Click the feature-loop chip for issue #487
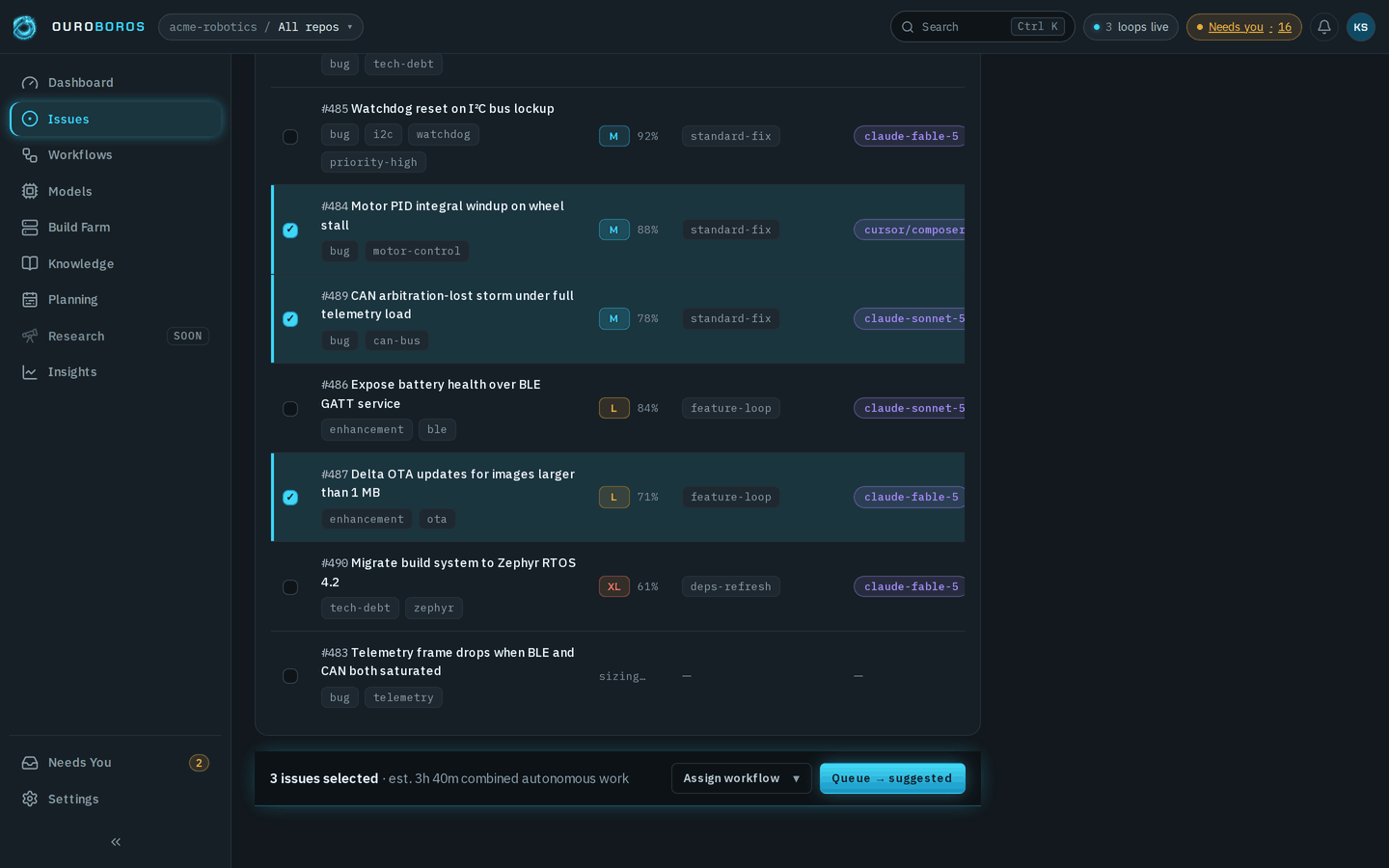Image resolution: width=1389 pixels, height=868 pixels. click(731, 497)
